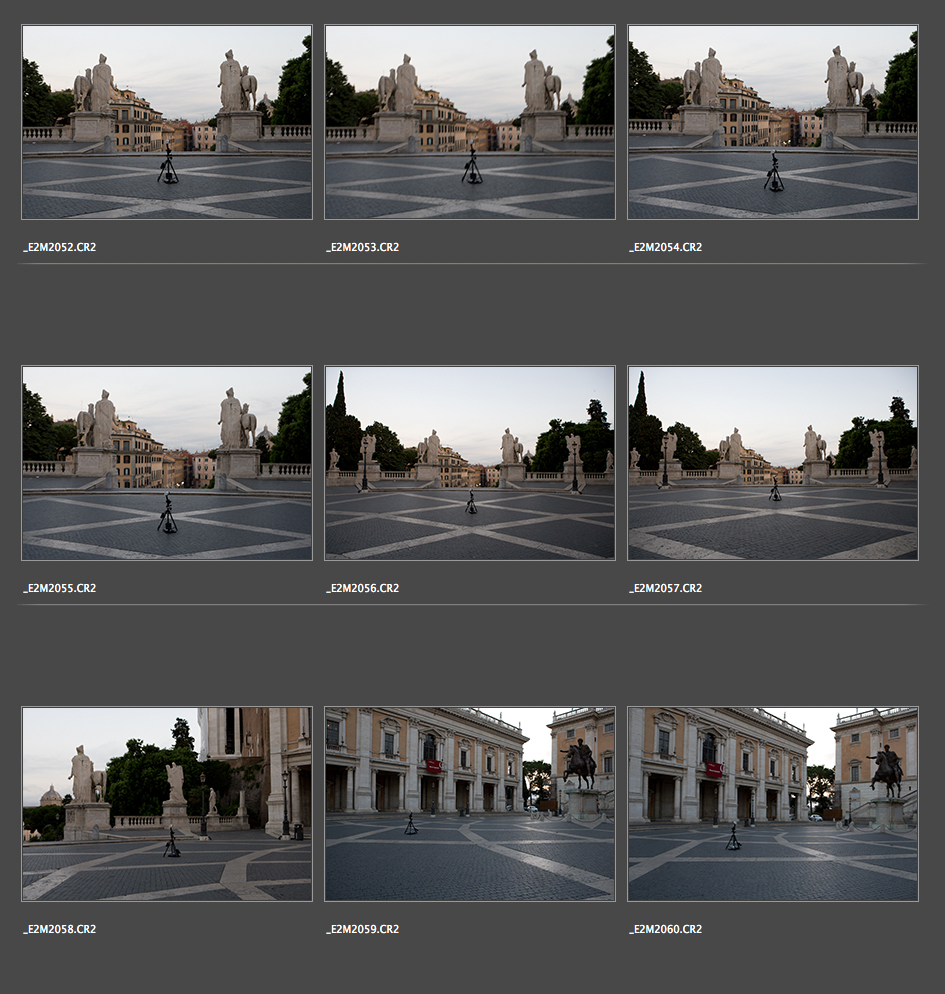Select the _E2M2056.CR2 filename label
The height and width of the screenshot is (994, 945).
[x=363, y=588]
